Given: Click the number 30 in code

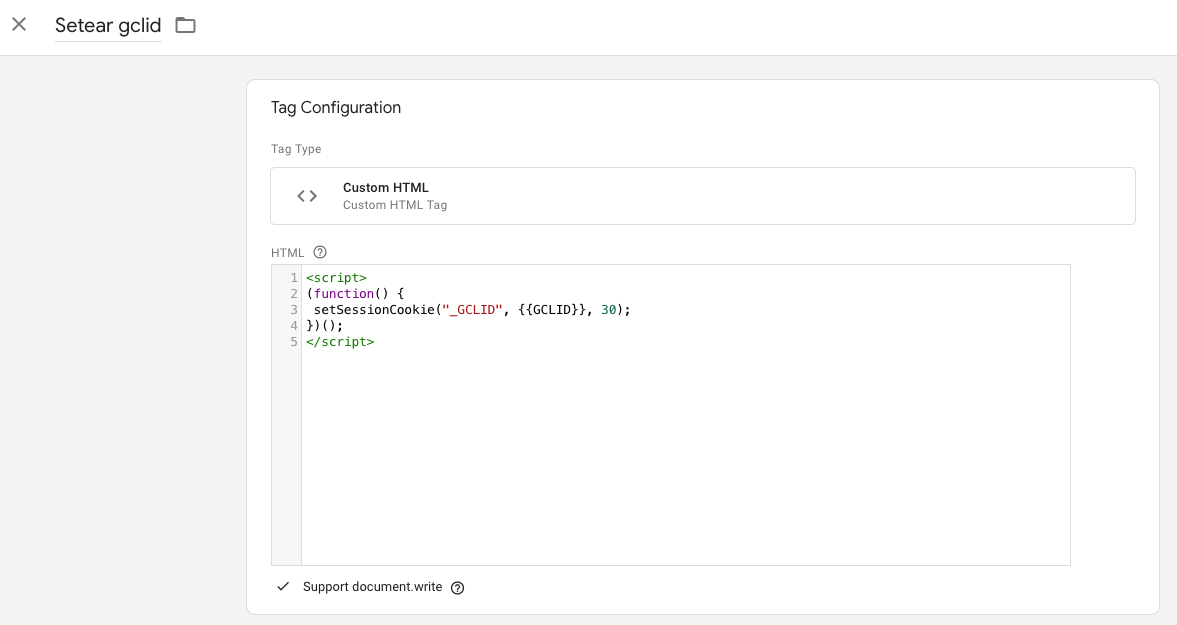Looking at the screenshot, I should pyautogui.click(x=609, y=310).
